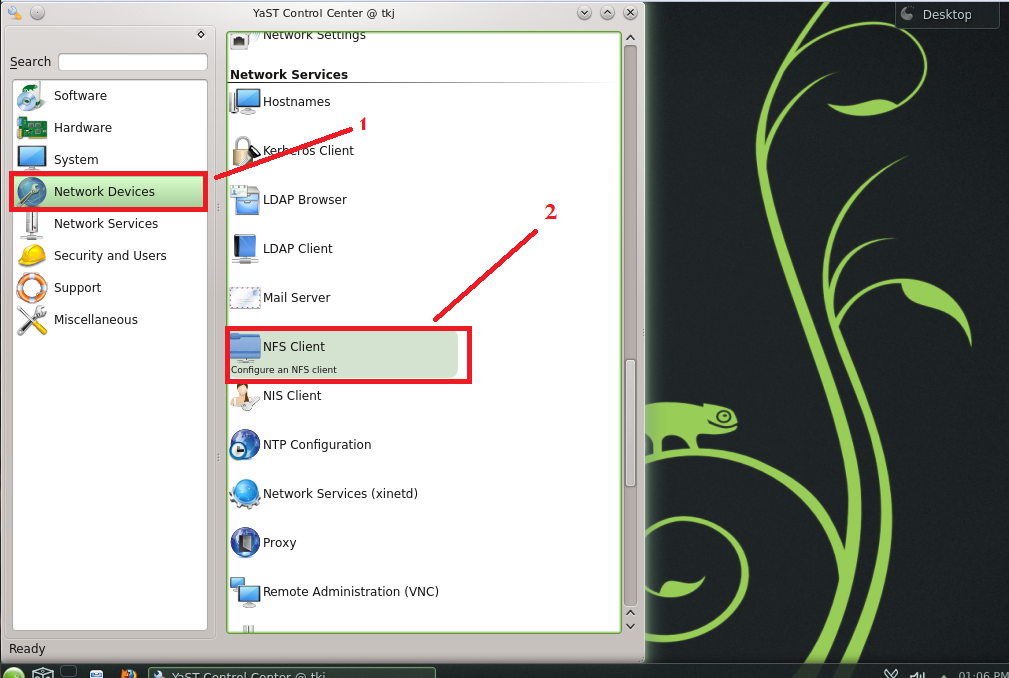Open Remote Administration (VNC) icon
Screen dimensions: 1009x678
tap(244, 591)
